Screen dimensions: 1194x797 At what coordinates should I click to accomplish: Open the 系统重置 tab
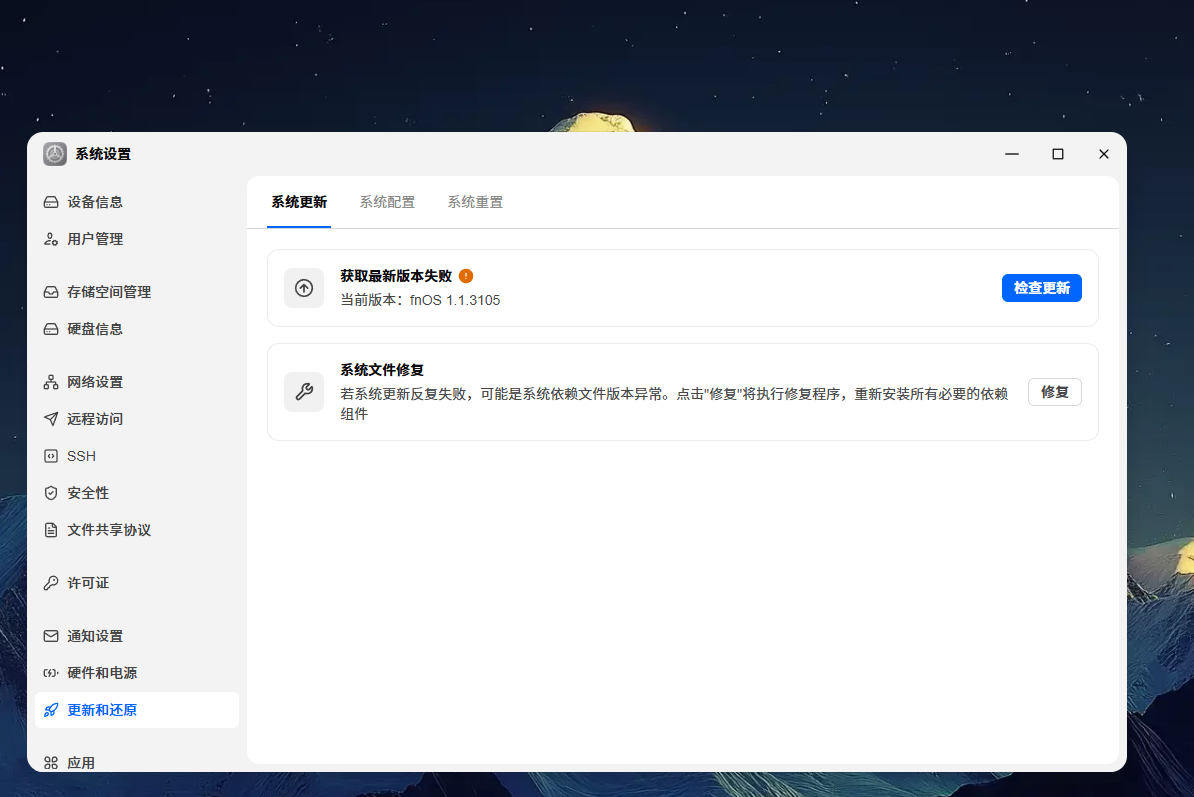point(475,202)
